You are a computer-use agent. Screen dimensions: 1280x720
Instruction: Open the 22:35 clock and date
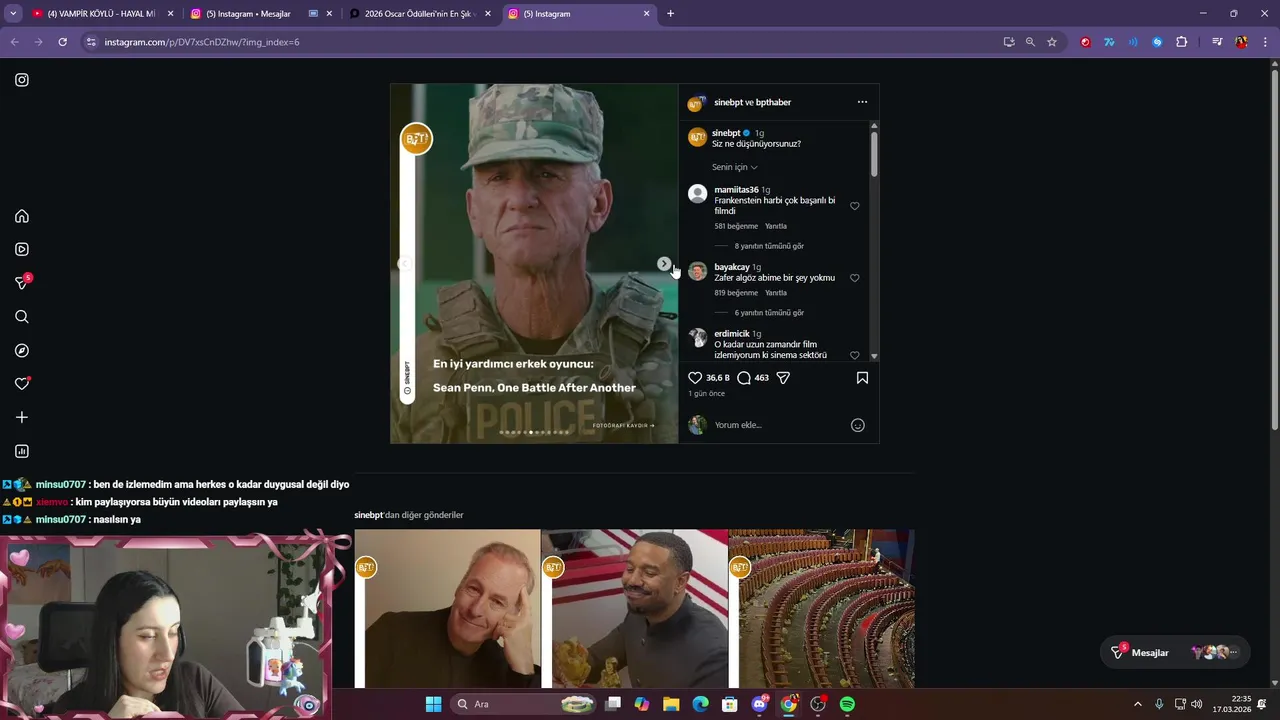tap(1231, 704)
